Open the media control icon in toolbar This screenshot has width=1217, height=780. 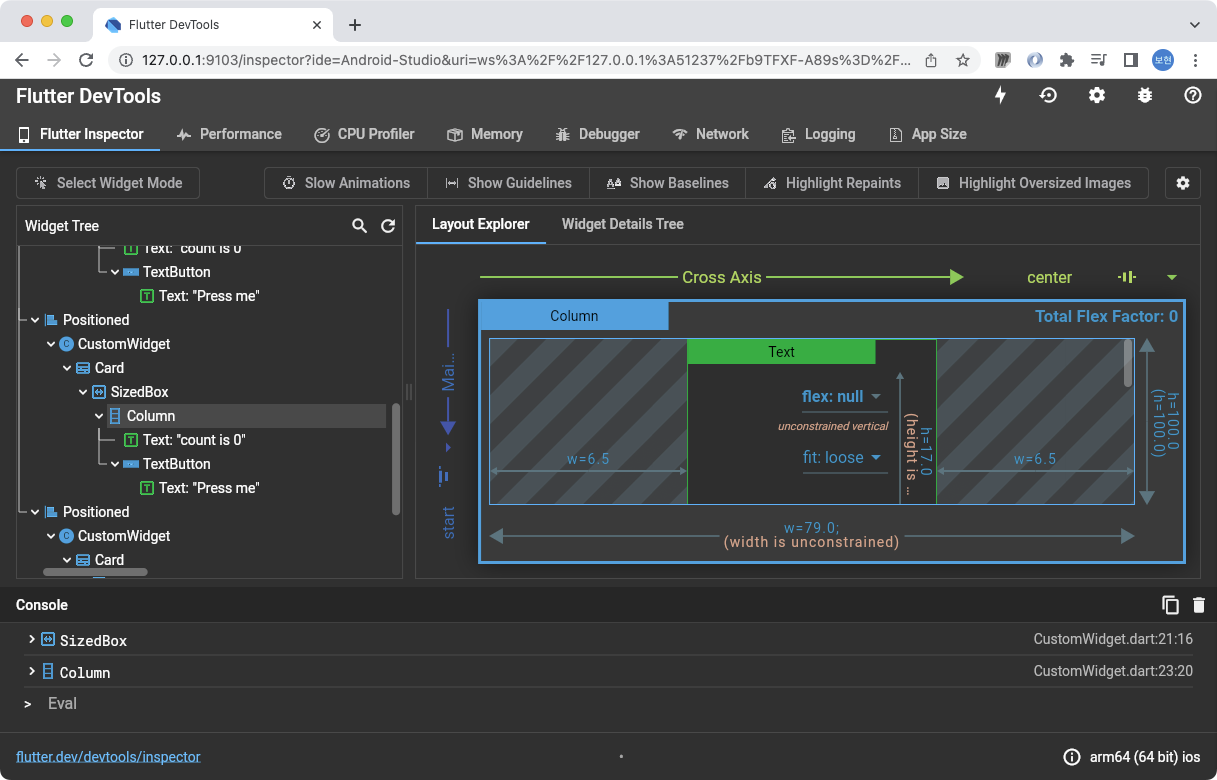click(1099, 60)
